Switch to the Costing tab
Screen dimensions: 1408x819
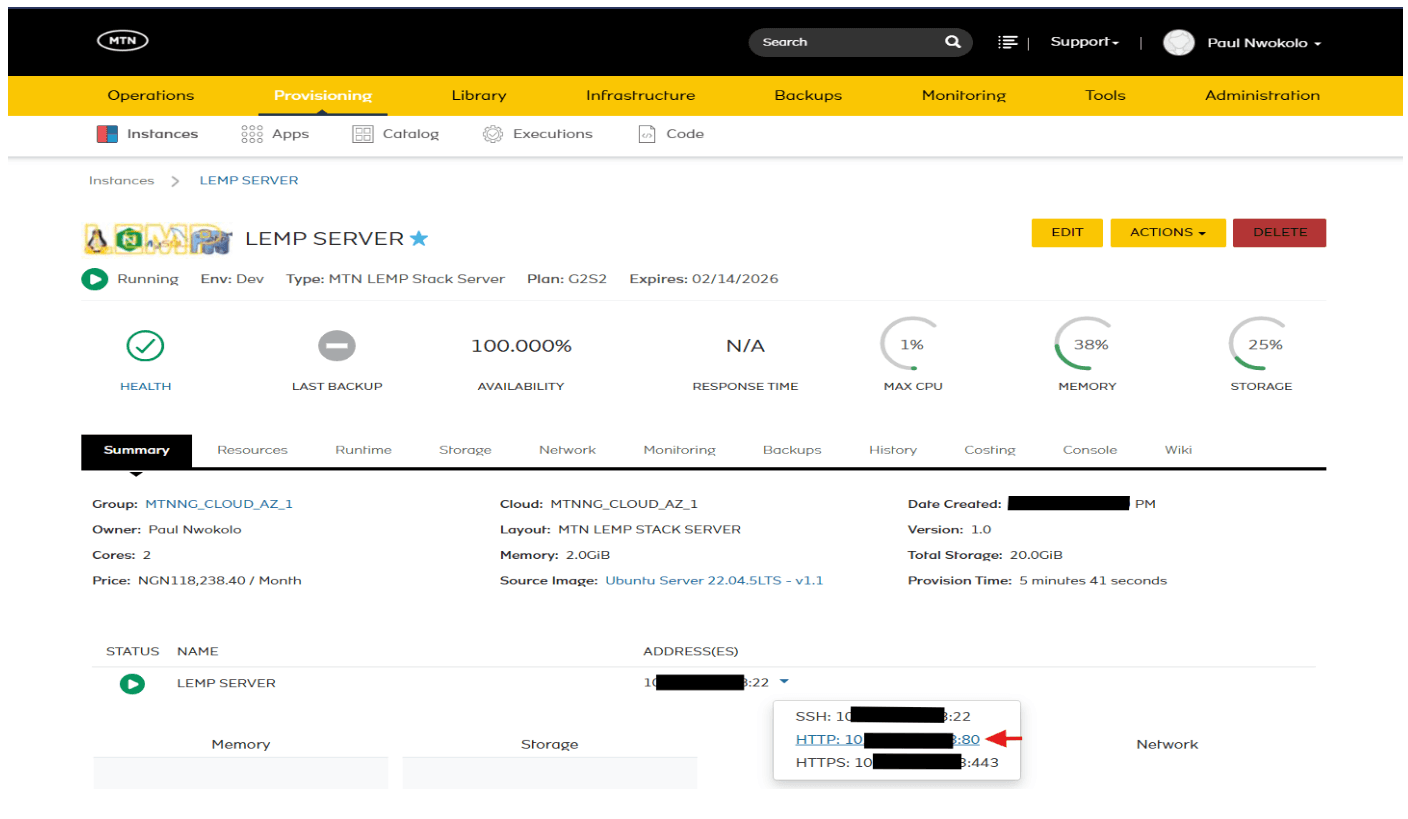(x=989, y=450)
